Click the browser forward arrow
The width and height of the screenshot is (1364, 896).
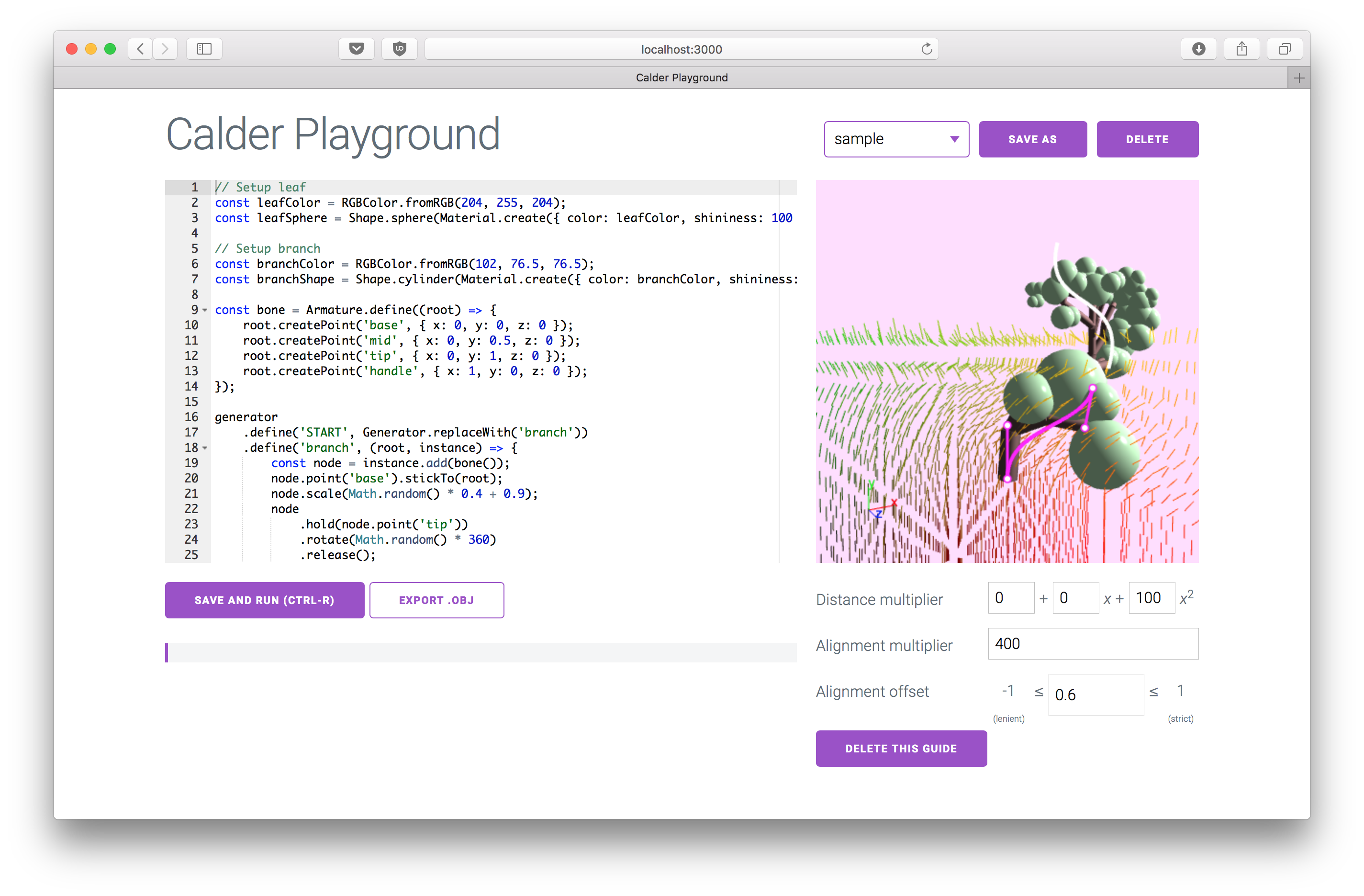click(x=165, y=49)
